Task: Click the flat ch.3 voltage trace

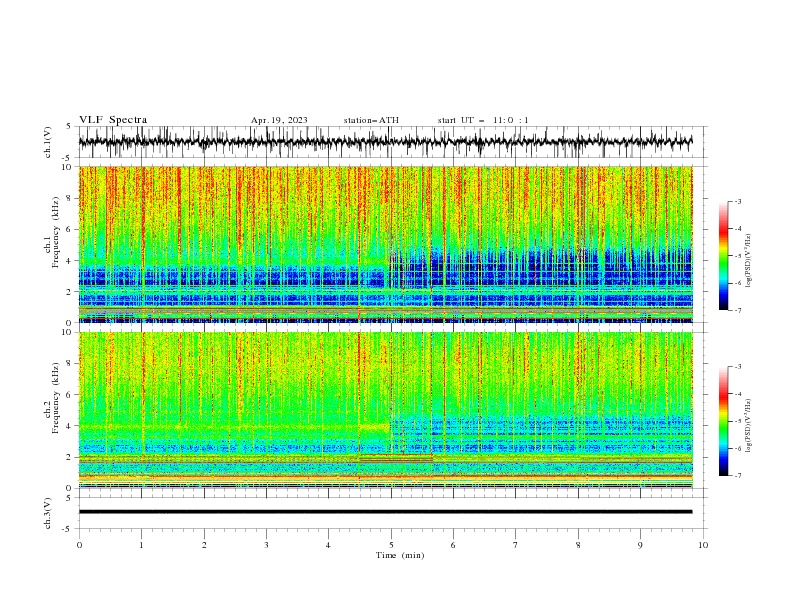Action: [x=385, y=512]
